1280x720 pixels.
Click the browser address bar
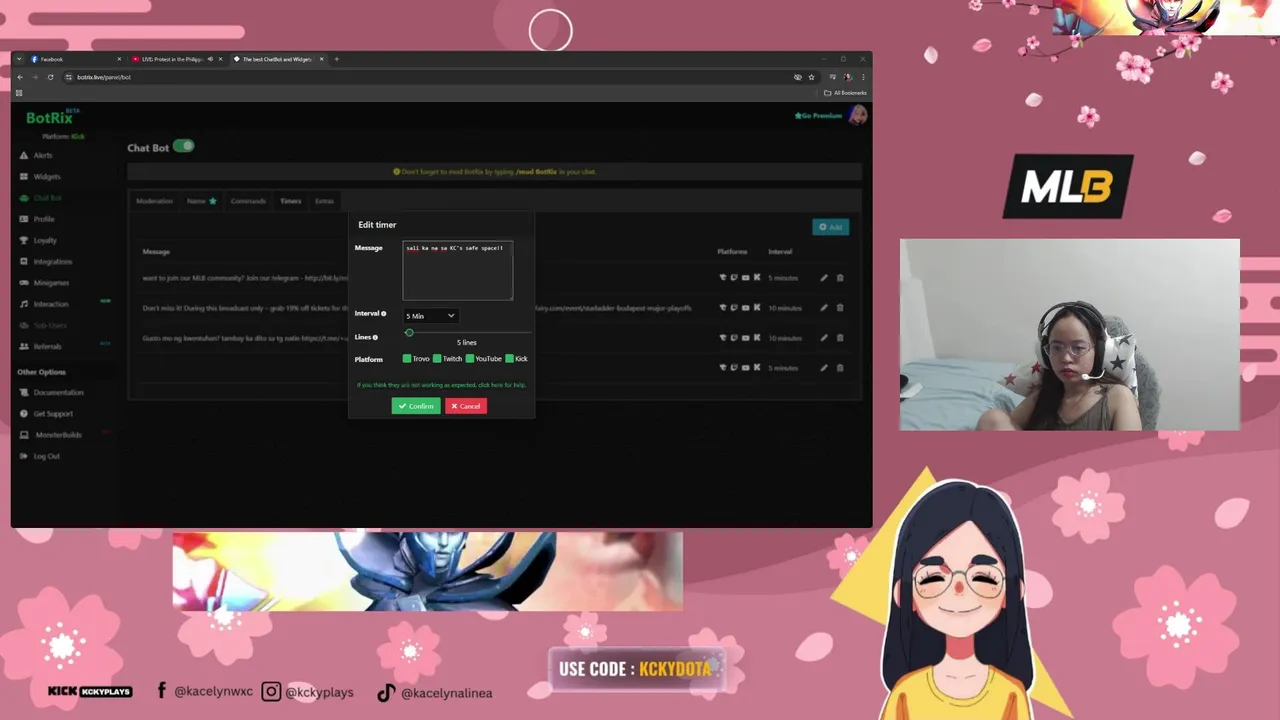tap(430, 77)
